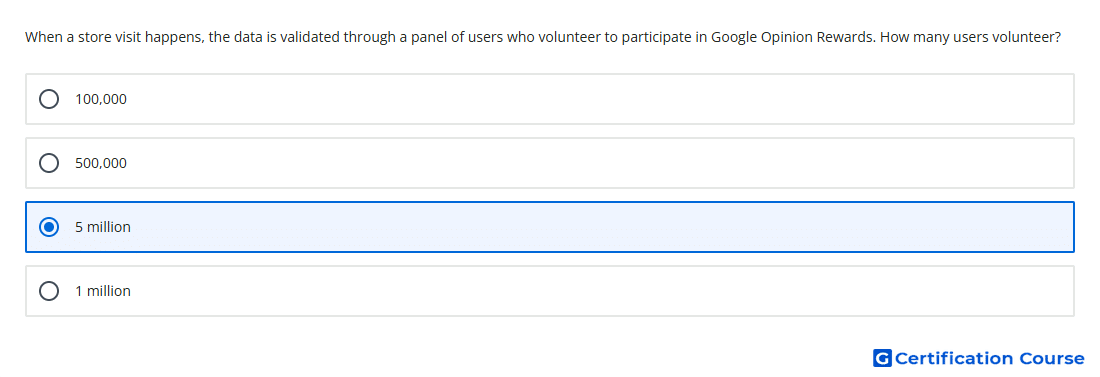The width and height of the screenshot is (1100, 377).
Task: Choose the "100,000" answer label text
Action: 101,99
